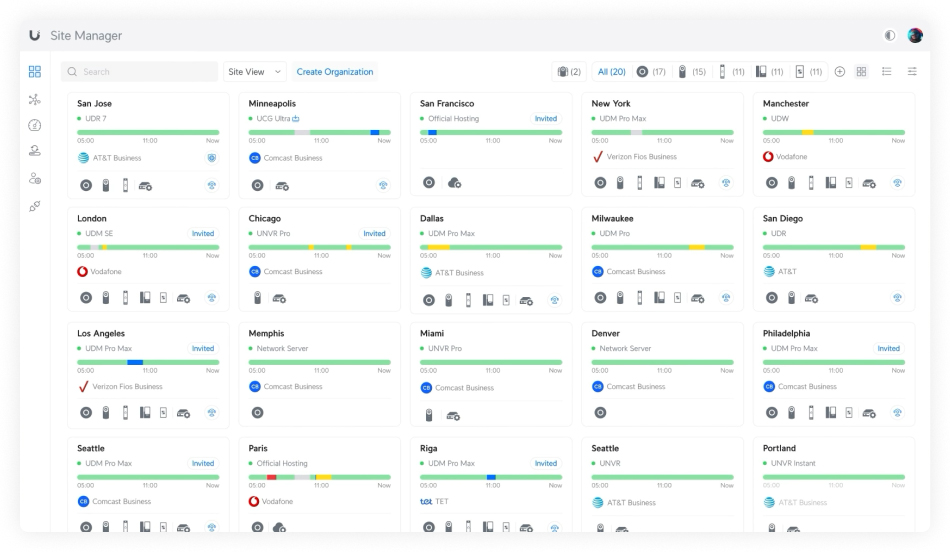Click the cloud gateway icon on San Francisco card
950x552 pixels.
point(454,183)
